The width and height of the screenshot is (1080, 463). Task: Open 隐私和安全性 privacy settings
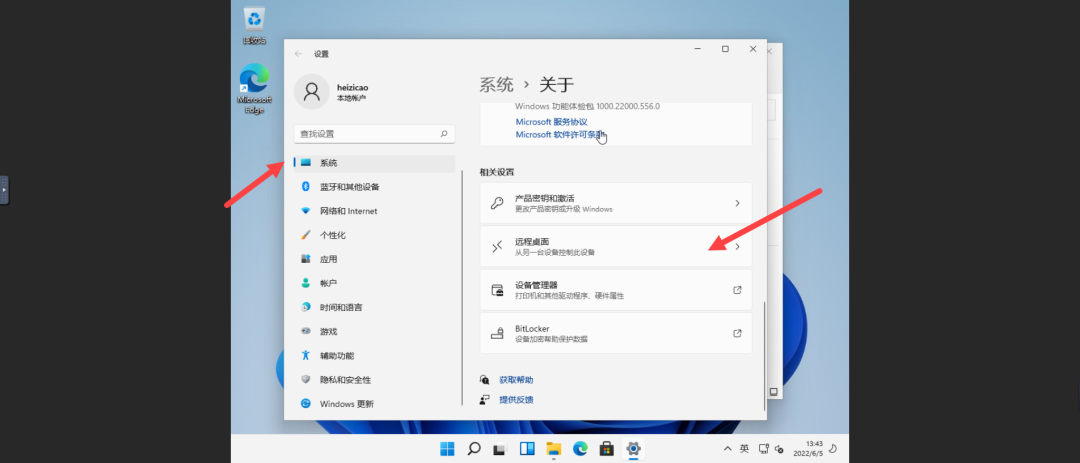click(375, 380)
